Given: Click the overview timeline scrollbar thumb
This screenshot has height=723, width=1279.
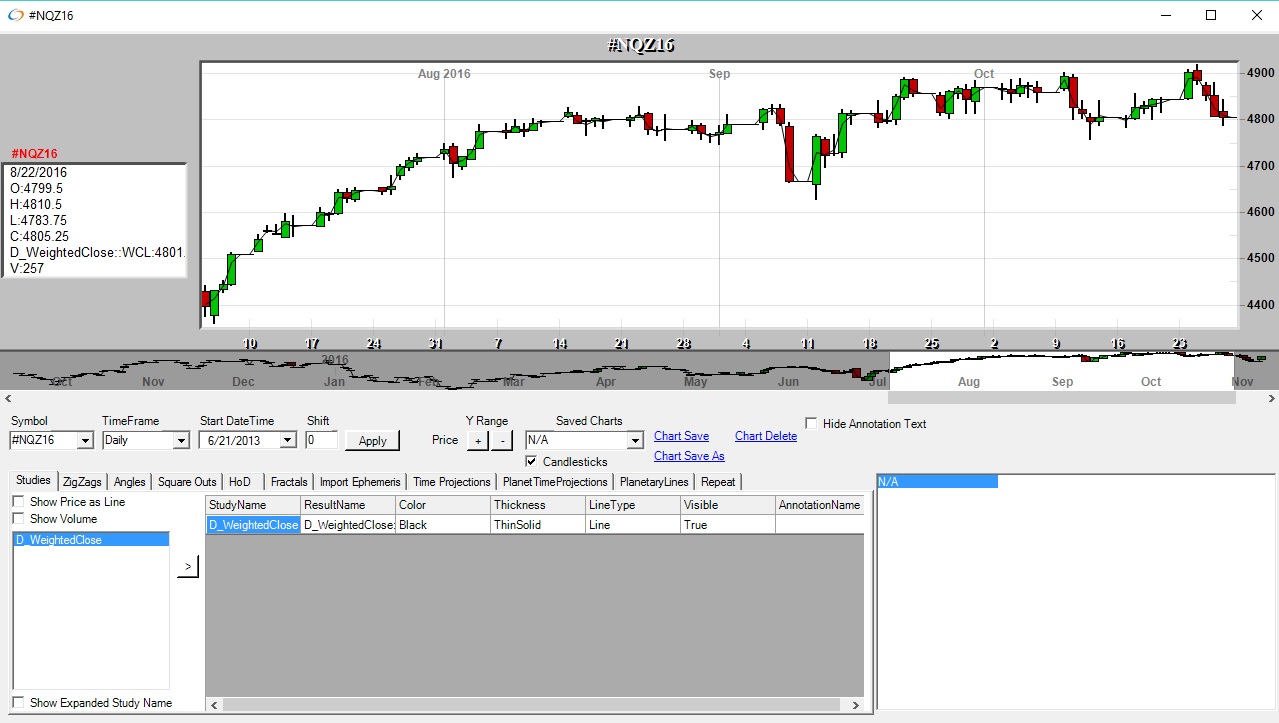Looking at the screenshot, I should (1062, 398).
